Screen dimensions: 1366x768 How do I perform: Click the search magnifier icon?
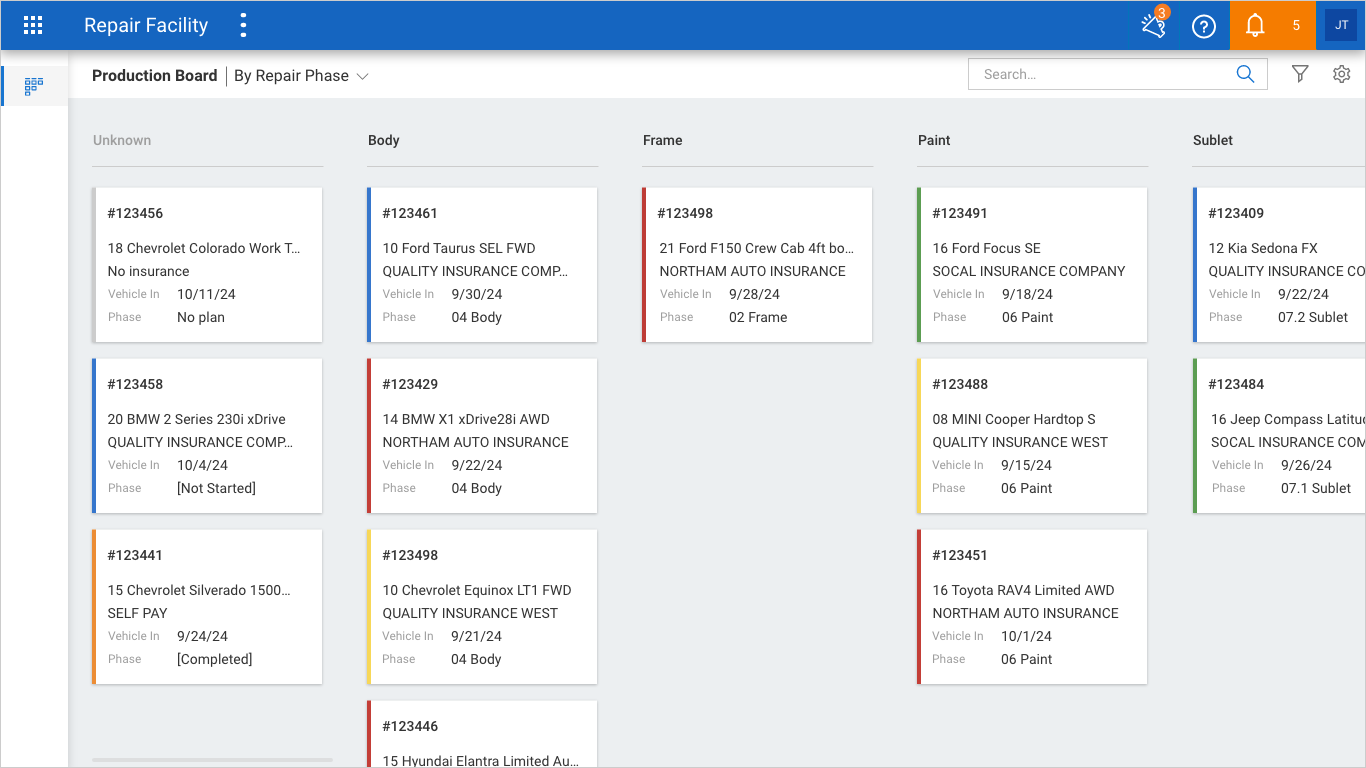(1245, 74)
